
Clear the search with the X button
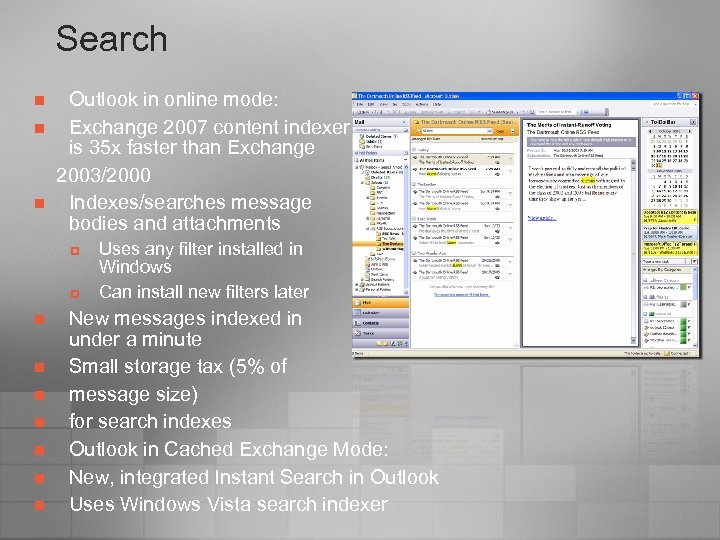[500, 131]
